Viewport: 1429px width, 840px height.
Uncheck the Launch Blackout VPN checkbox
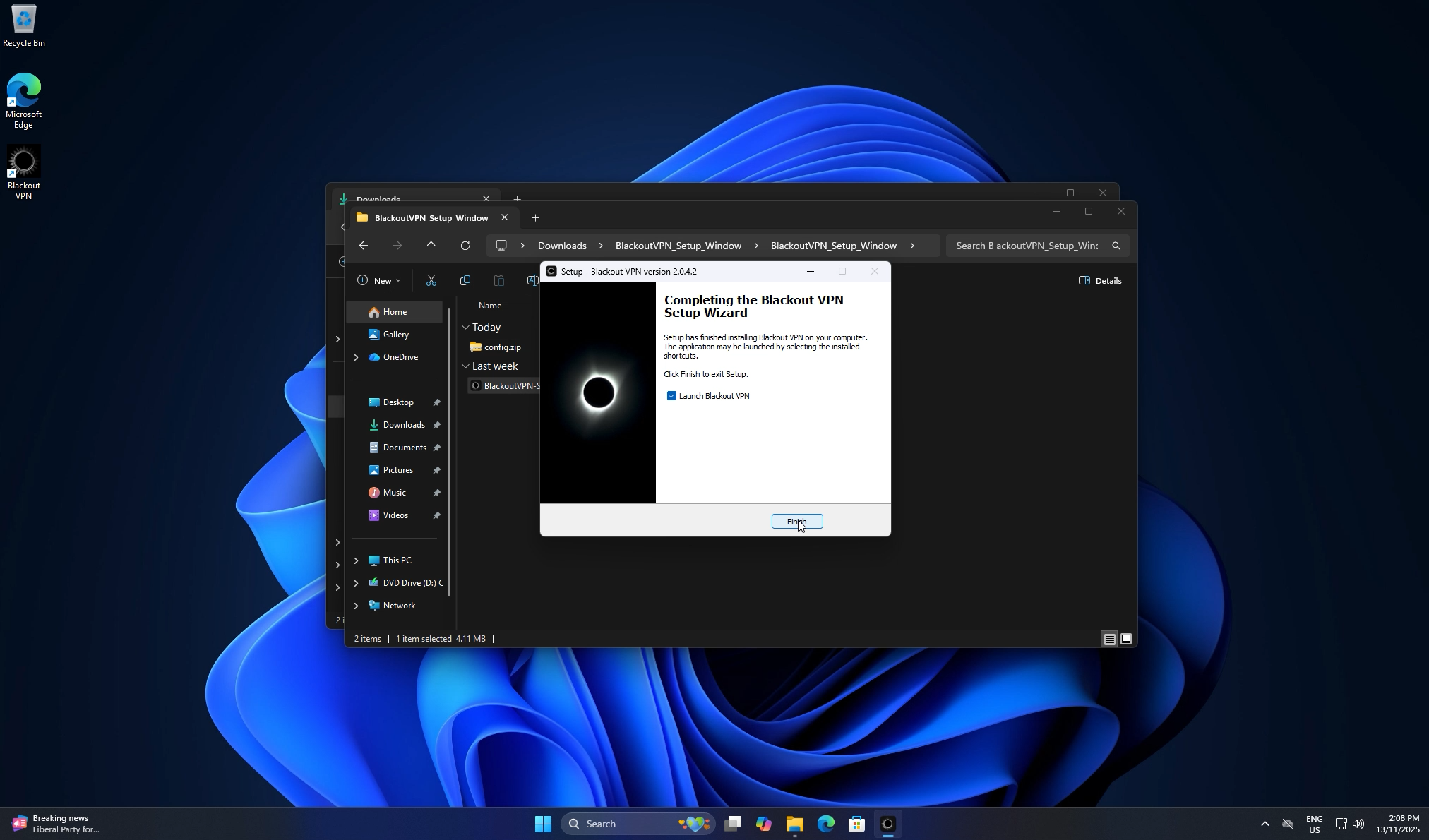pyautogui.click(x=671, y=395)
